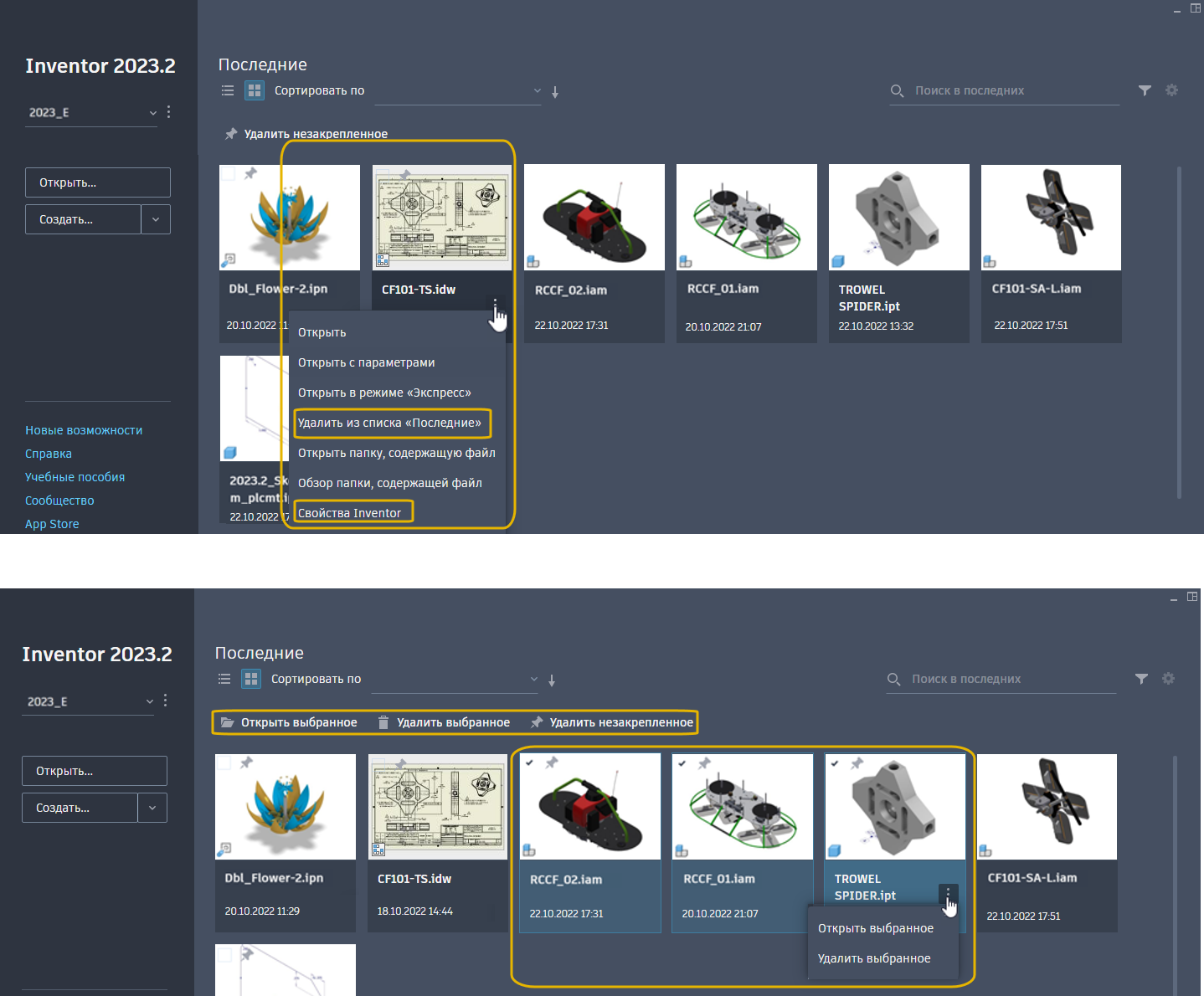
Task: Pin RCCF_02.iam in lower Inventor window
Action: coord(552,762)
